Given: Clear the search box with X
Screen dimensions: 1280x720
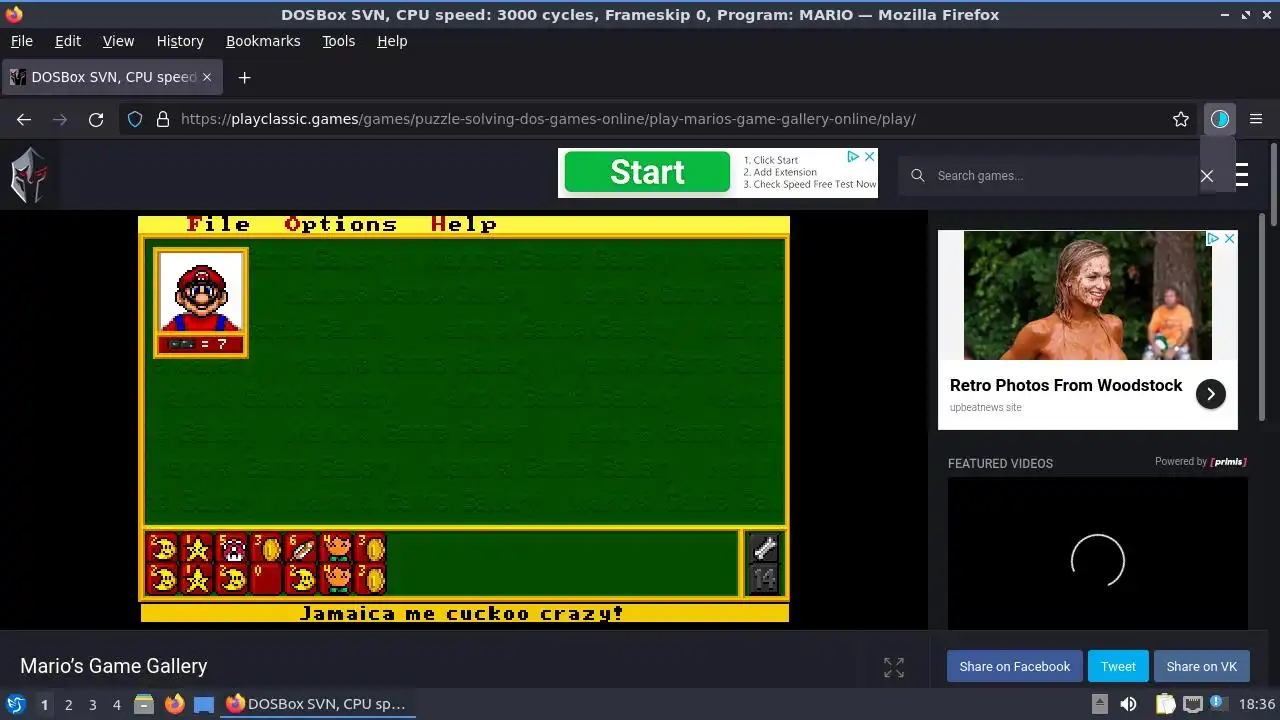Looking at the screenshot, I should pyautogui.click(x=1207, y=176).
